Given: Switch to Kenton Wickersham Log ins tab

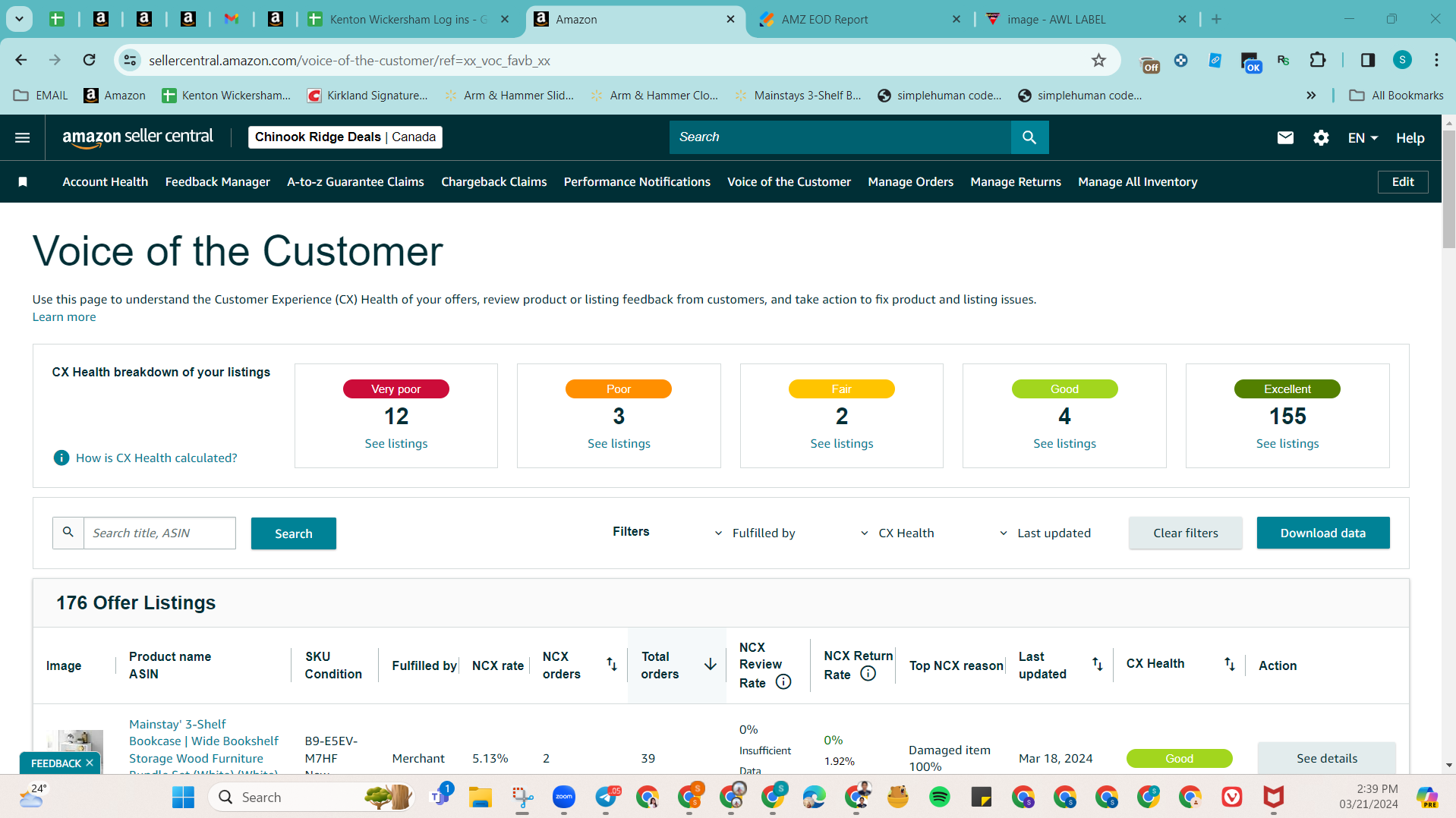Looking at the screenshot, I should click(x=409, y=20).
